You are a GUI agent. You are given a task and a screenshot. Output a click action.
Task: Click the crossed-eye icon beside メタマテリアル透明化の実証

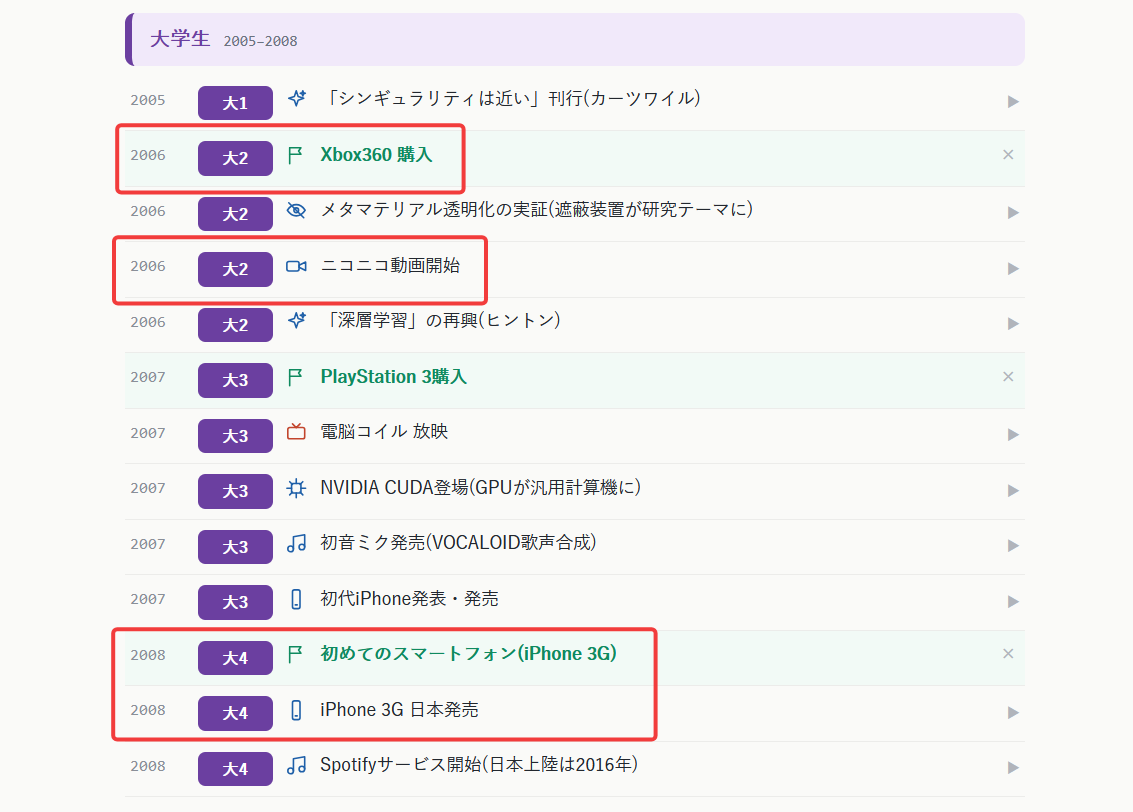(296, 210)
